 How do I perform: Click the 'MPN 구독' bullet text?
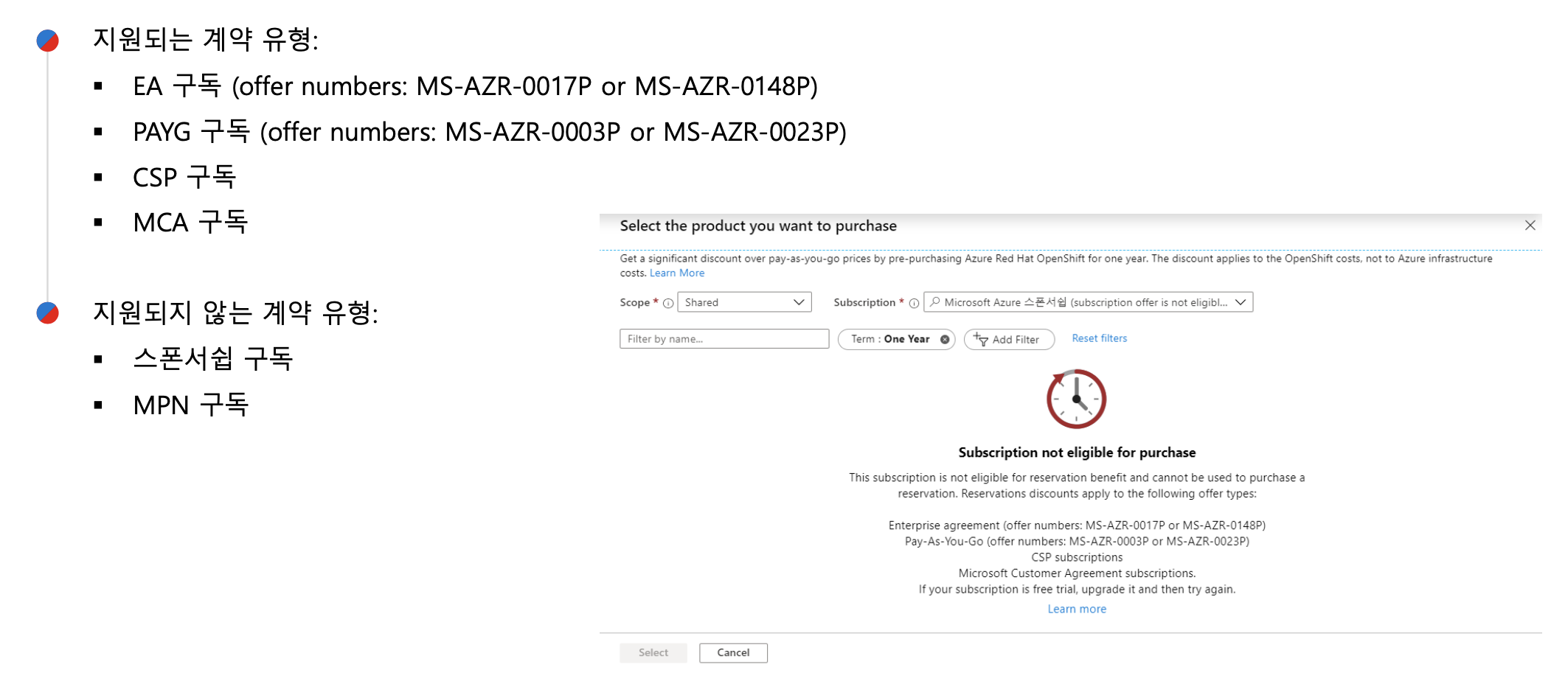click(191, 405)
